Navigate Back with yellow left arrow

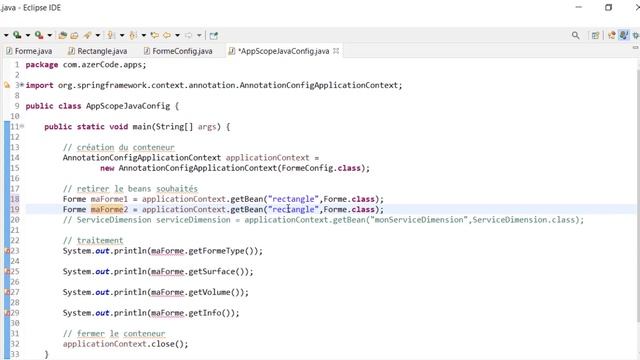(x=167, y=36)
